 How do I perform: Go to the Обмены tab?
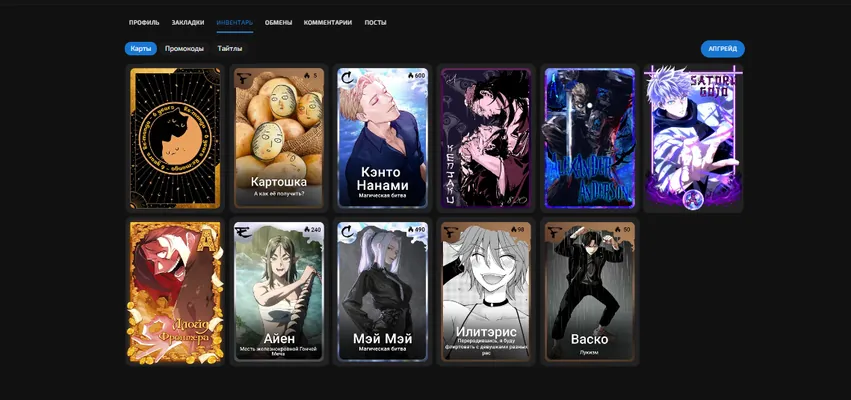tap(278, 23)
